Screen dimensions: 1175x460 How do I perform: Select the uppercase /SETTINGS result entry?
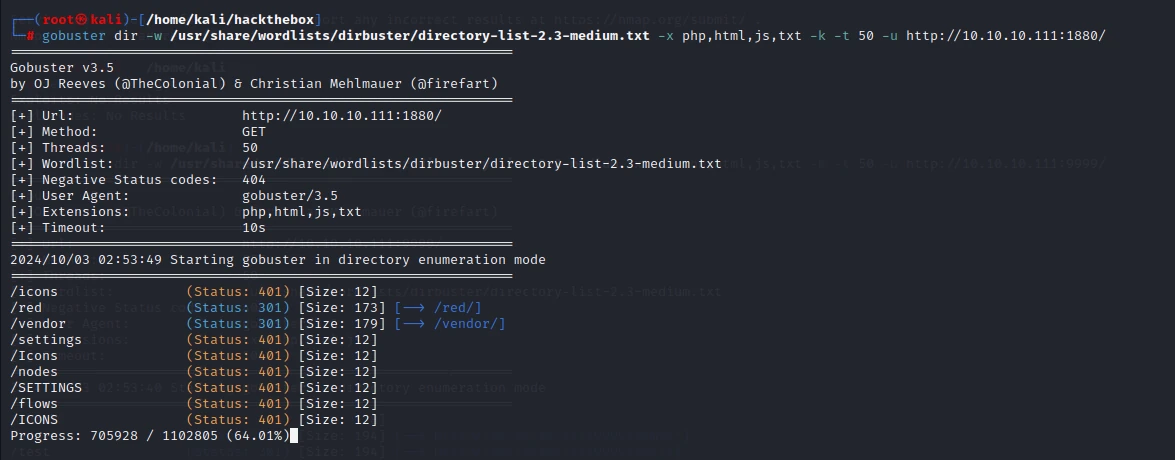pyautogui.click(x=194, y=387)
